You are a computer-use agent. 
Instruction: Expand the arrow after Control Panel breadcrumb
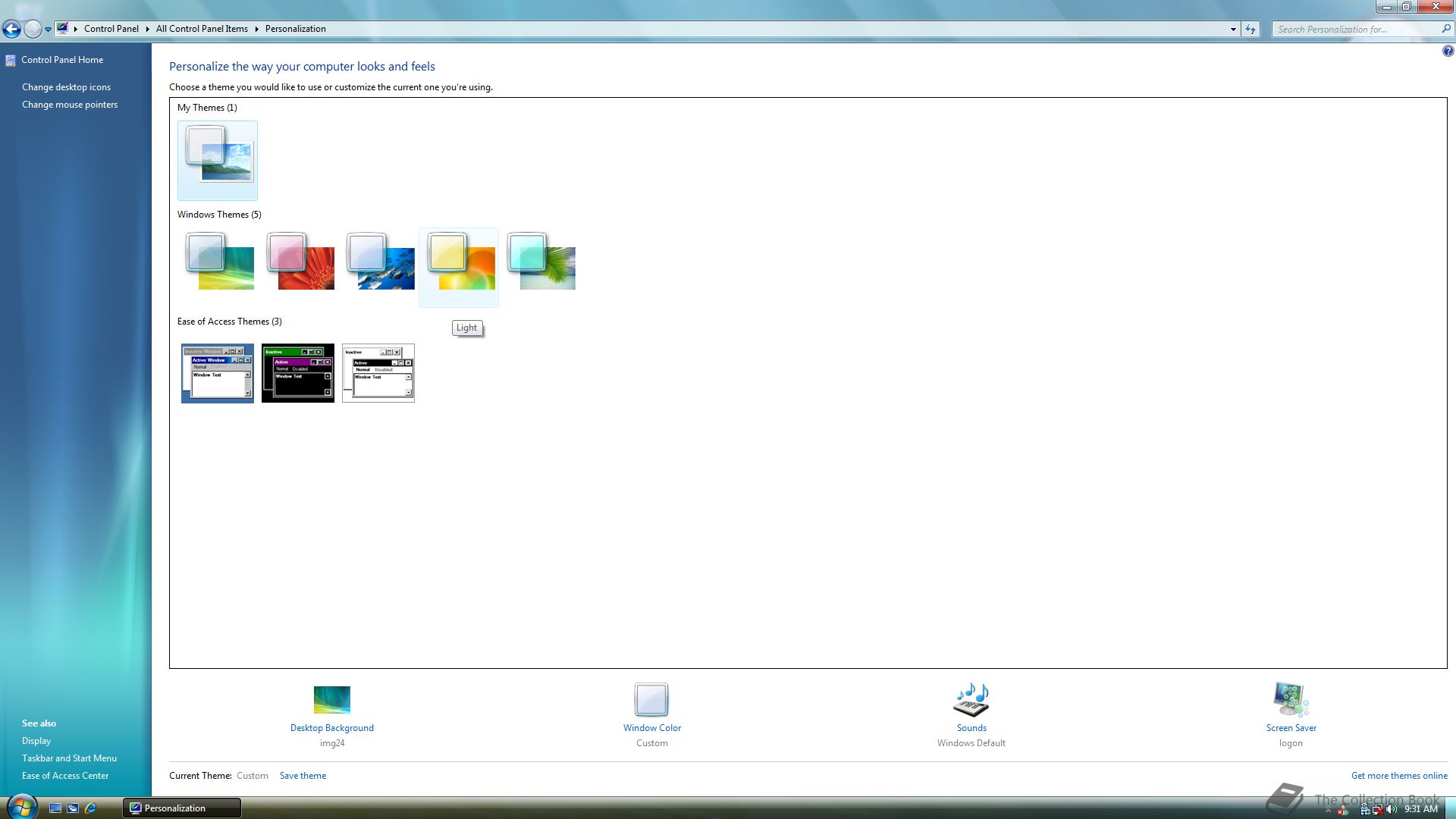coord(147,29)
